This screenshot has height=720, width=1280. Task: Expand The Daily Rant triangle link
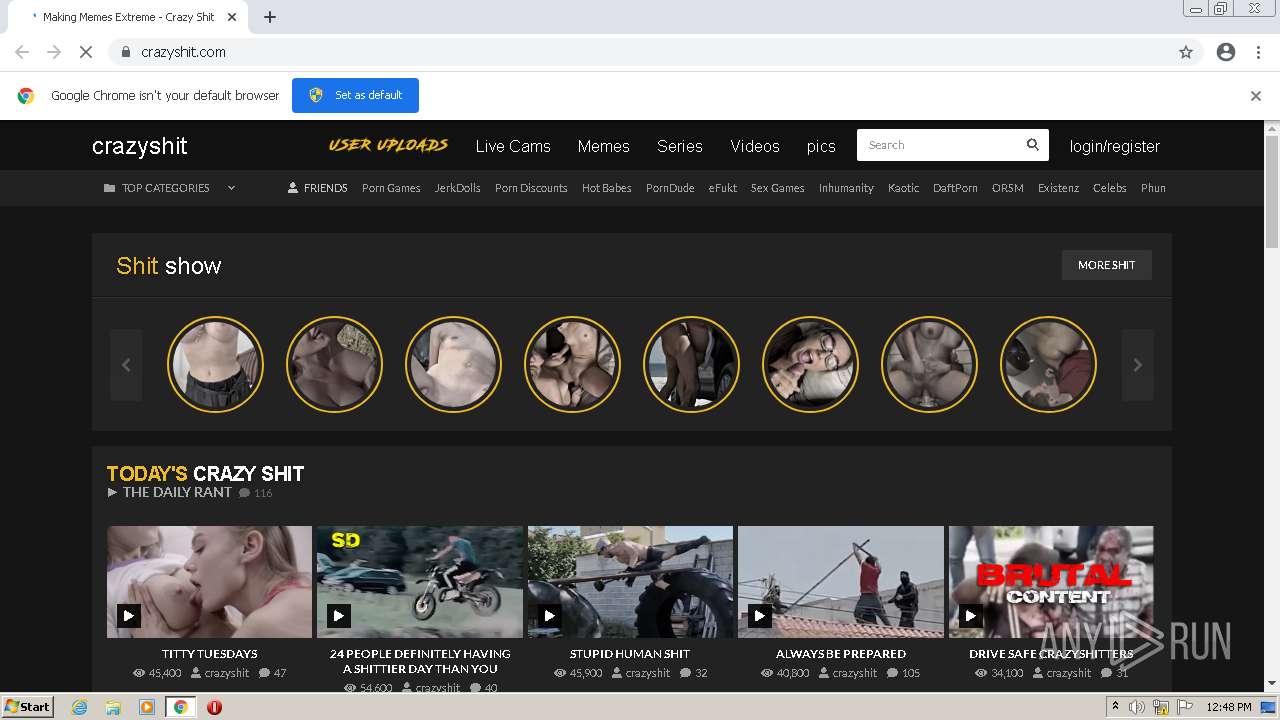[x=169, y=492]
